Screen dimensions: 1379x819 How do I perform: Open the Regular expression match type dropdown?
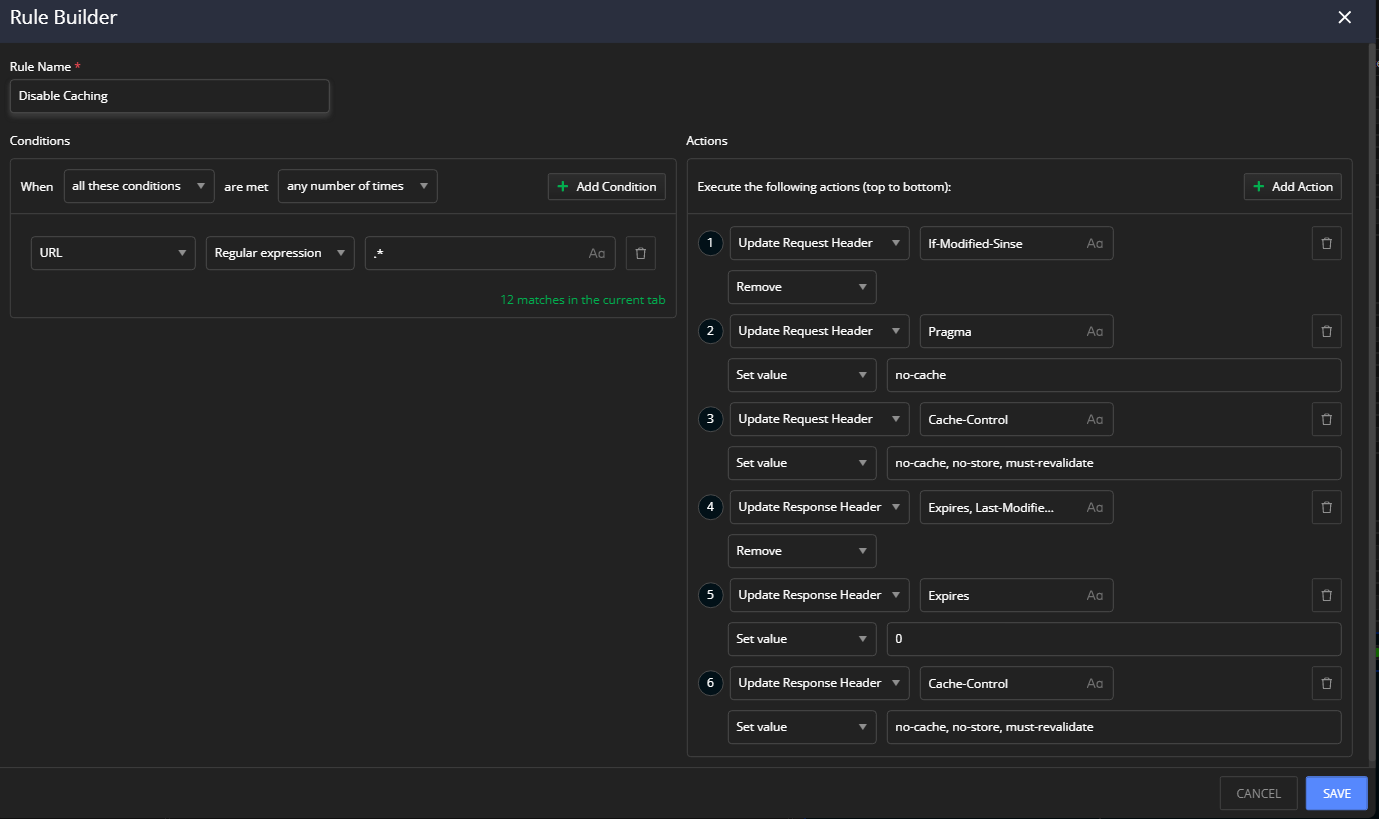(x=280, y=253)
